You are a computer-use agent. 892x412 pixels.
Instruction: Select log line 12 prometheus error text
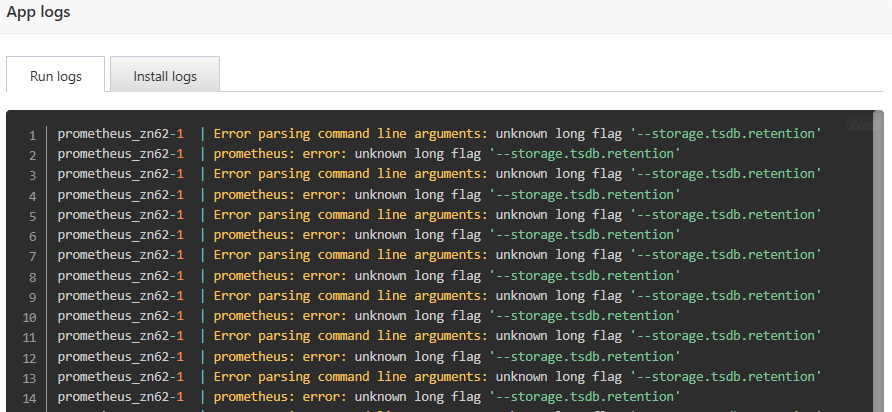click(x=447, y=356)
